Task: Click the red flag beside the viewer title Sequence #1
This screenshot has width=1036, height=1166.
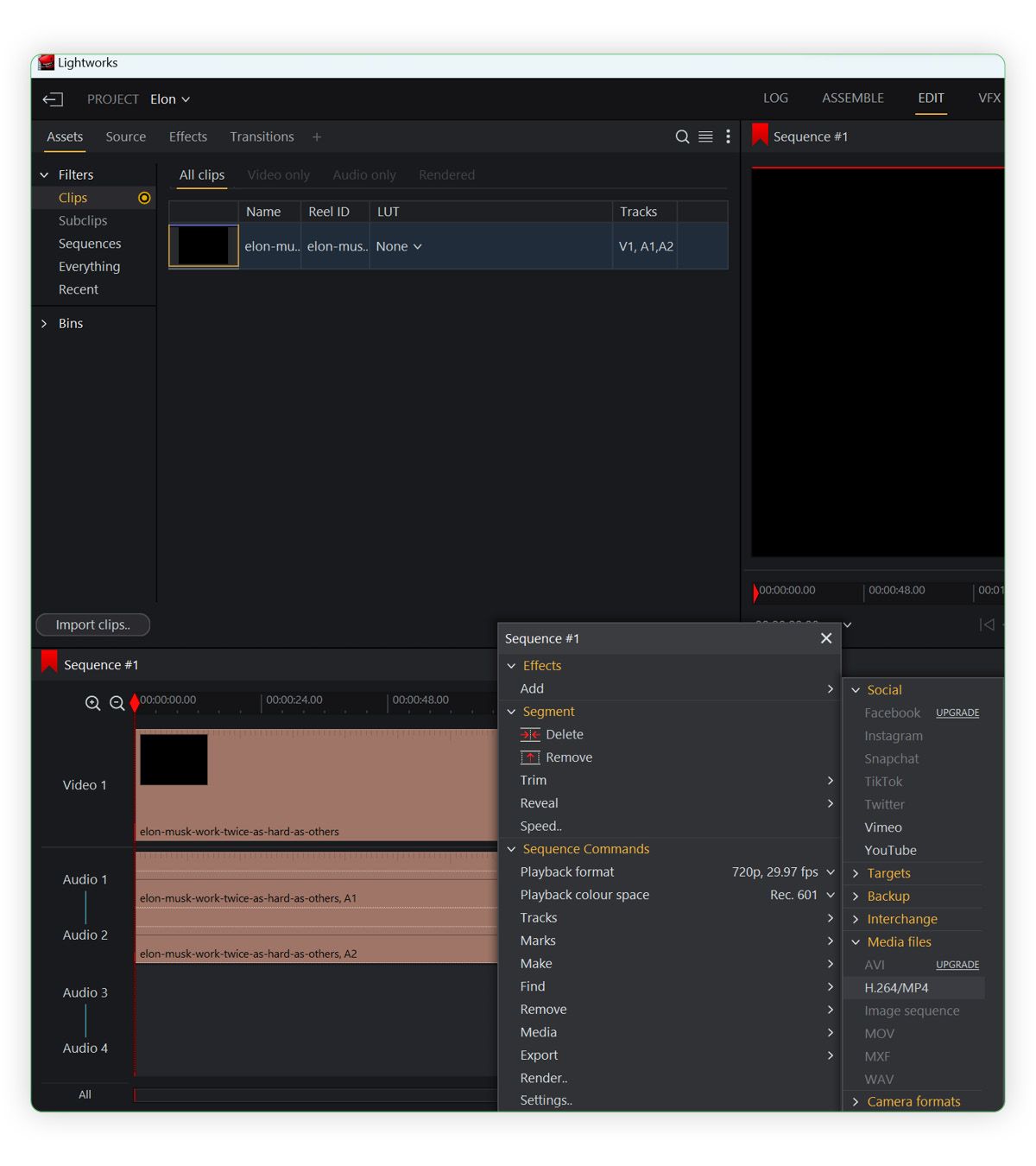Action: click(x=760, y=135)
